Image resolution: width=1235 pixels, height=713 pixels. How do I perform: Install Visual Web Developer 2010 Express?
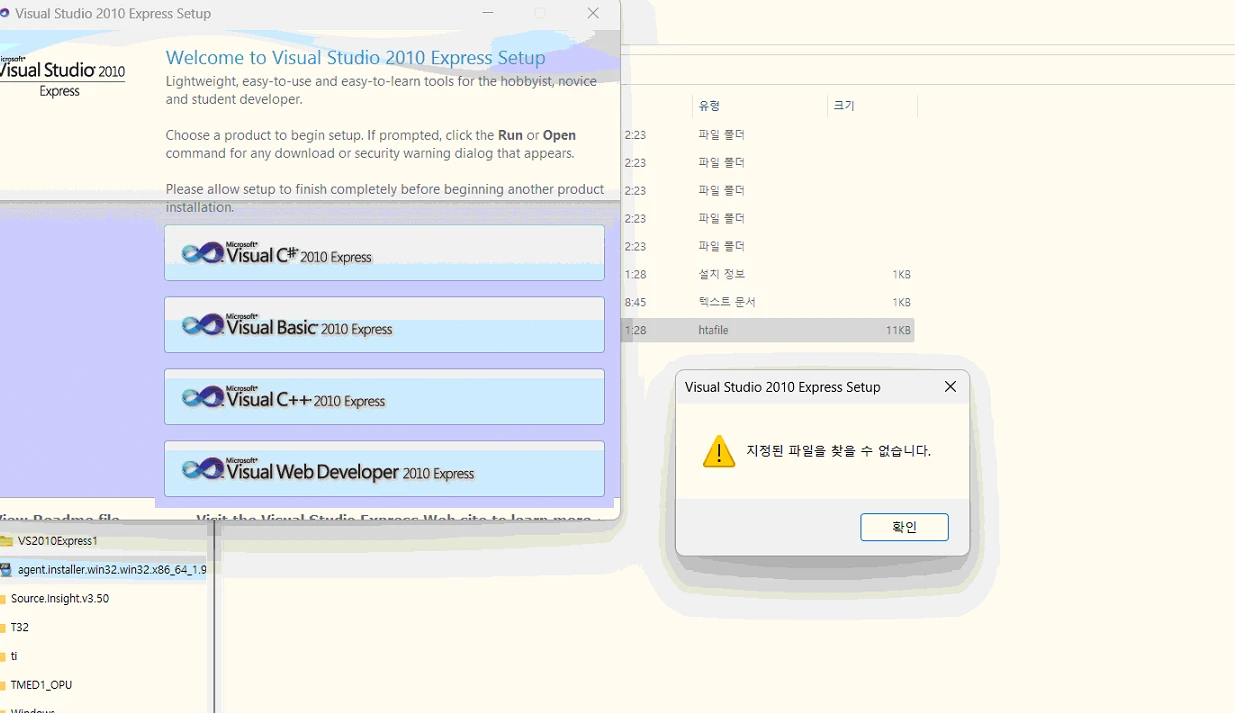384,469
